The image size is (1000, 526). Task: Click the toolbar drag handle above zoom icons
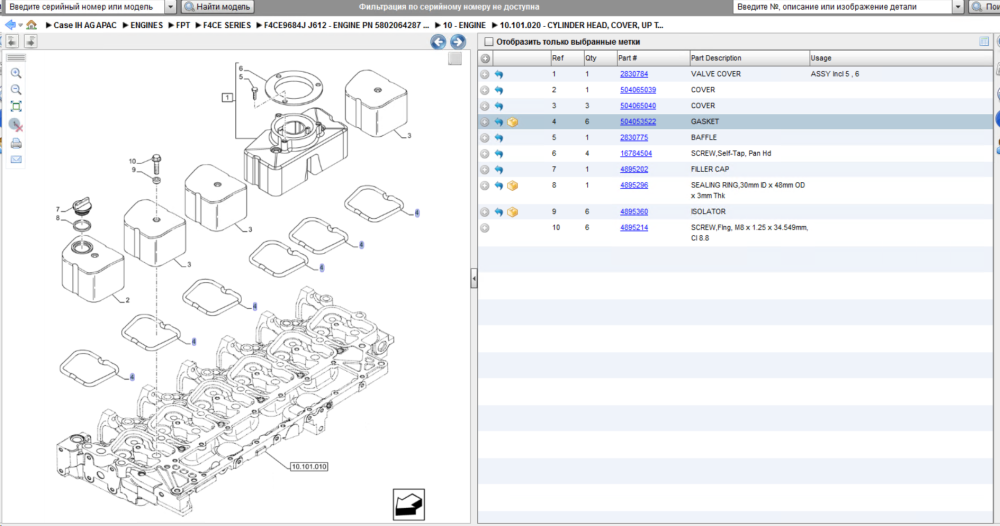tap(16, 57)
